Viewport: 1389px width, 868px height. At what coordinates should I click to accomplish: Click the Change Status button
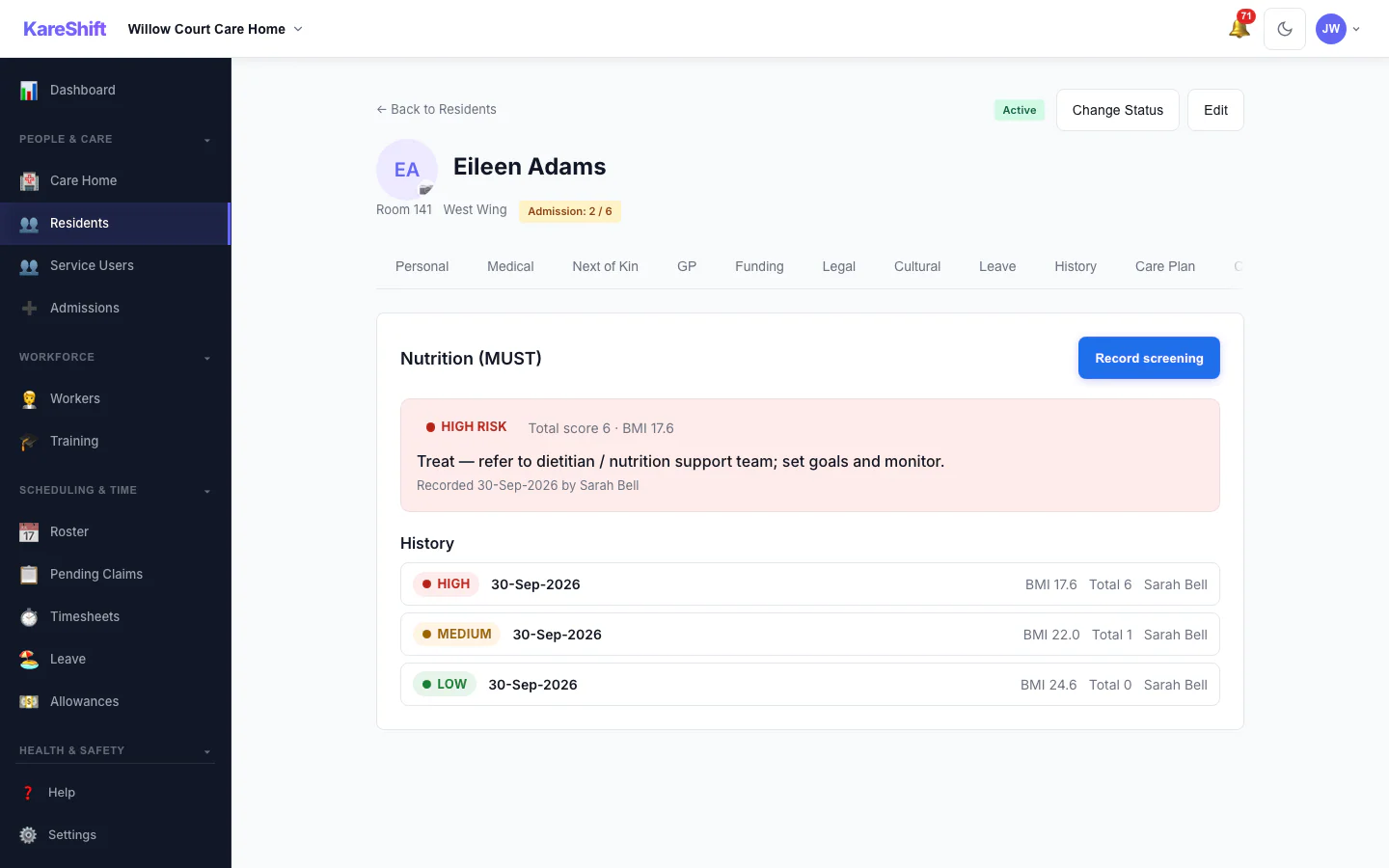click(1118, 110)
